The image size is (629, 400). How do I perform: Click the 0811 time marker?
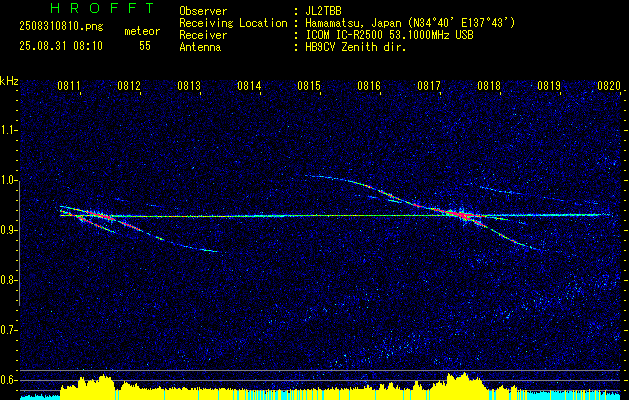(x=69, y=86)
